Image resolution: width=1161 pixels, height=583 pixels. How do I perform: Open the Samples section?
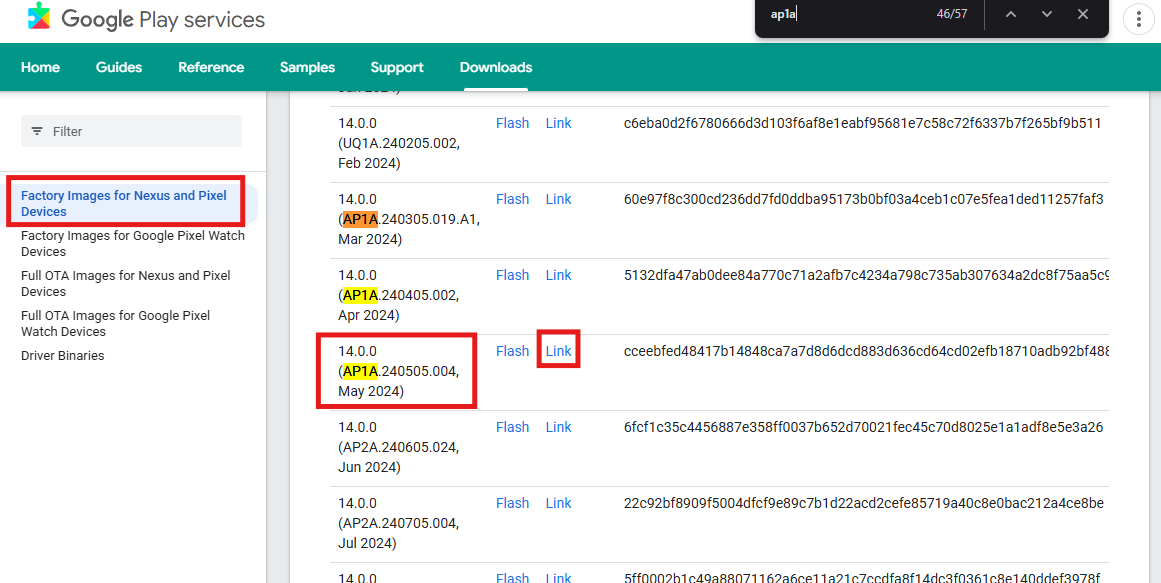(307, 67)
